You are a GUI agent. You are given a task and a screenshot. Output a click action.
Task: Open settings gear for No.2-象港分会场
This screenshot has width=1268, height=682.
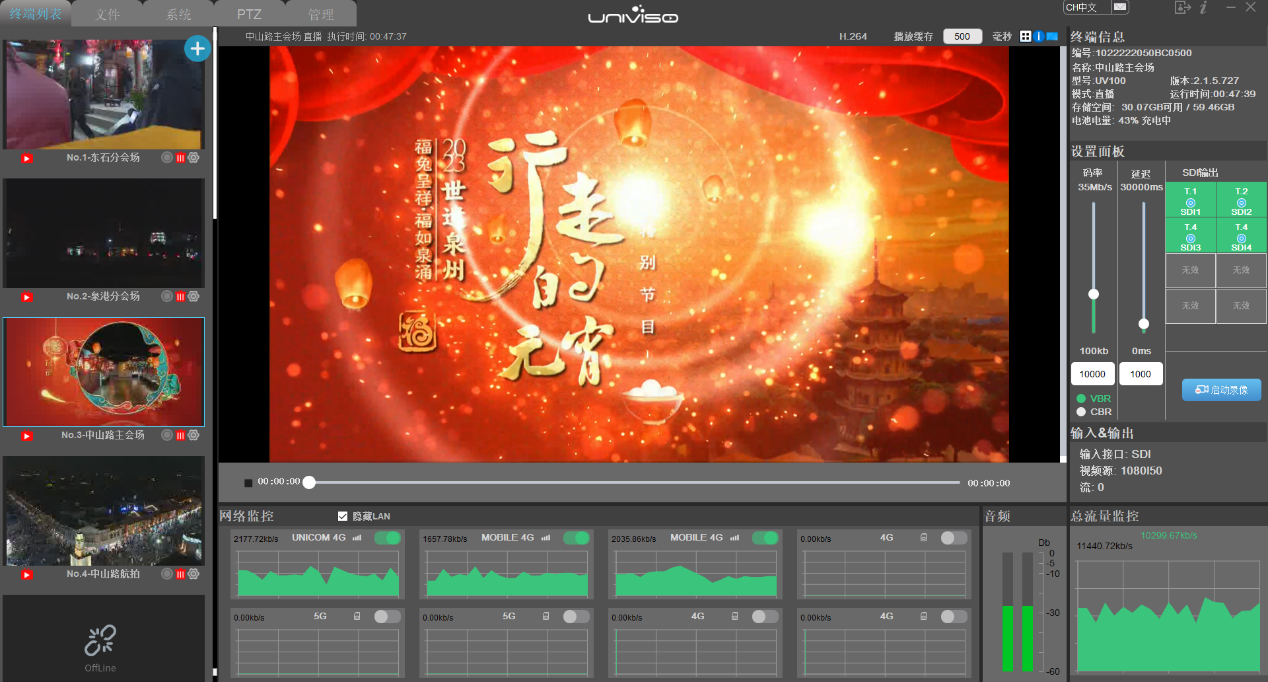194,297
